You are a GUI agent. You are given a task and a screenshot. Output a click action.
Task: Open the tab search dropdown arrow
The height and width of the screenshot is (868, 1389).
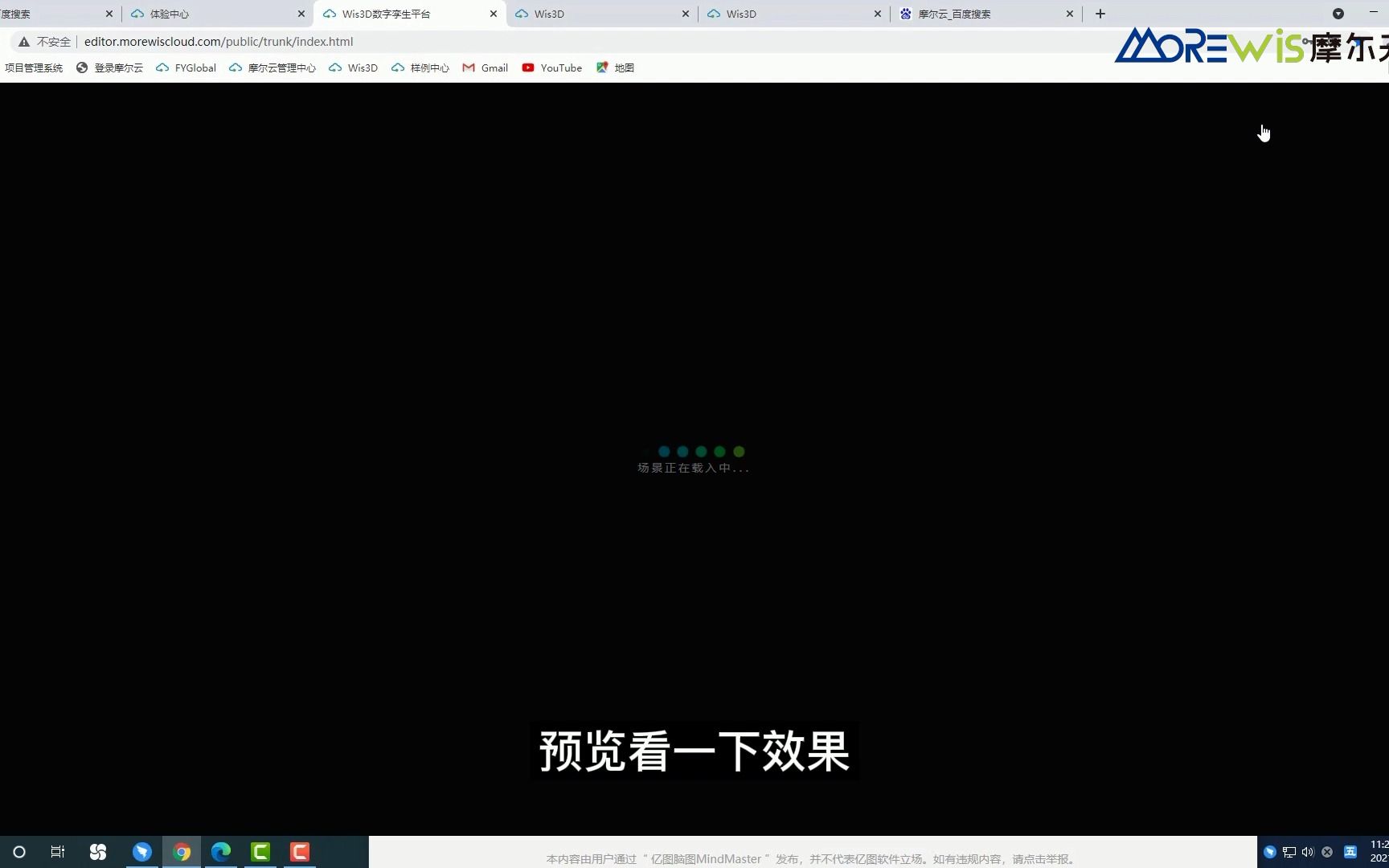1338,14
